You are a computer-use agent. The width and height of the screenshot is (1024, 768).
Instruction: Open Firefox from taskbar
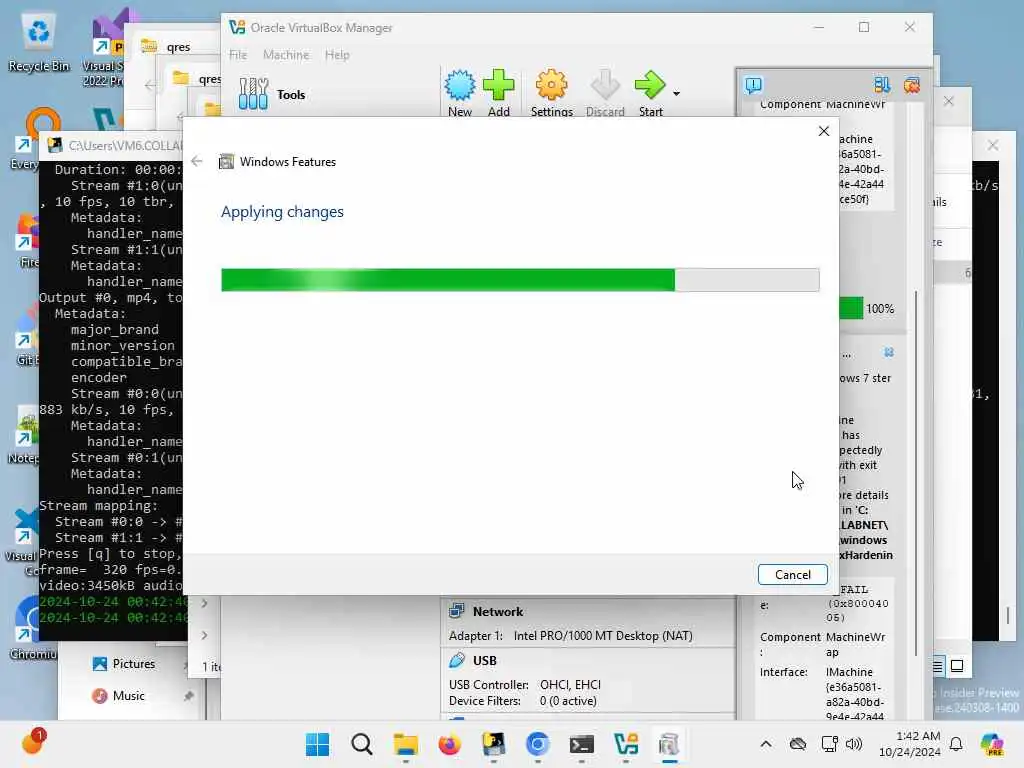click(449, 744)
